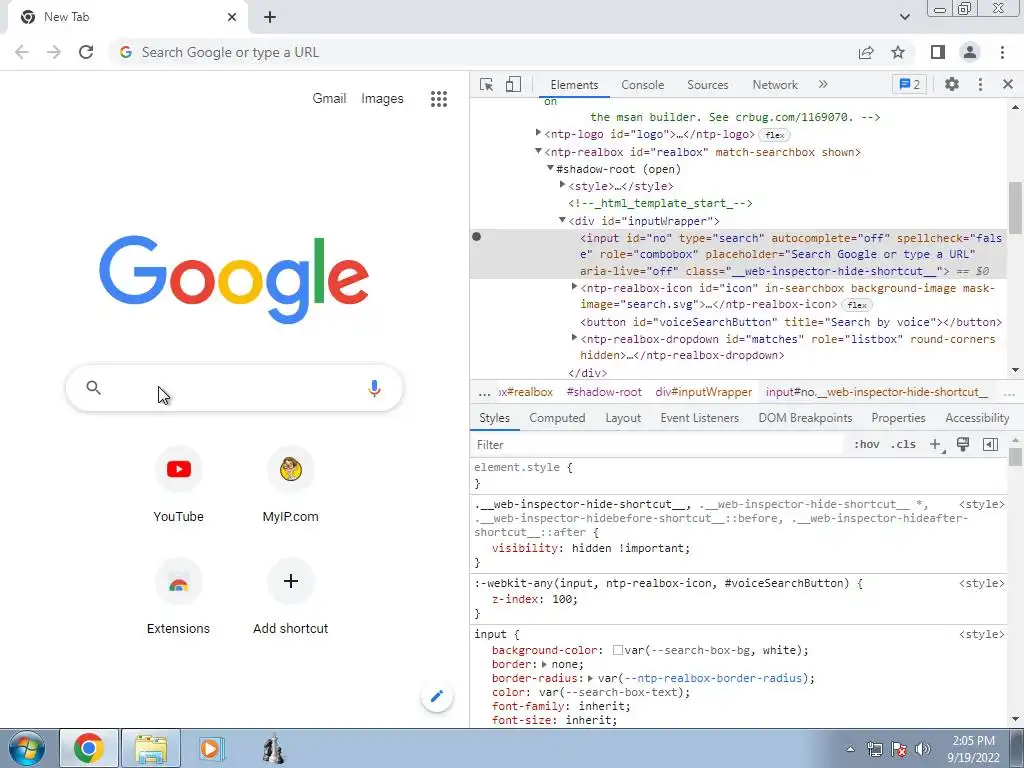Image resolution: width=1024 pixels, height=768 pixels.
Task: Expand the border shorthand property triangle
Action: (x=545, y=664)
